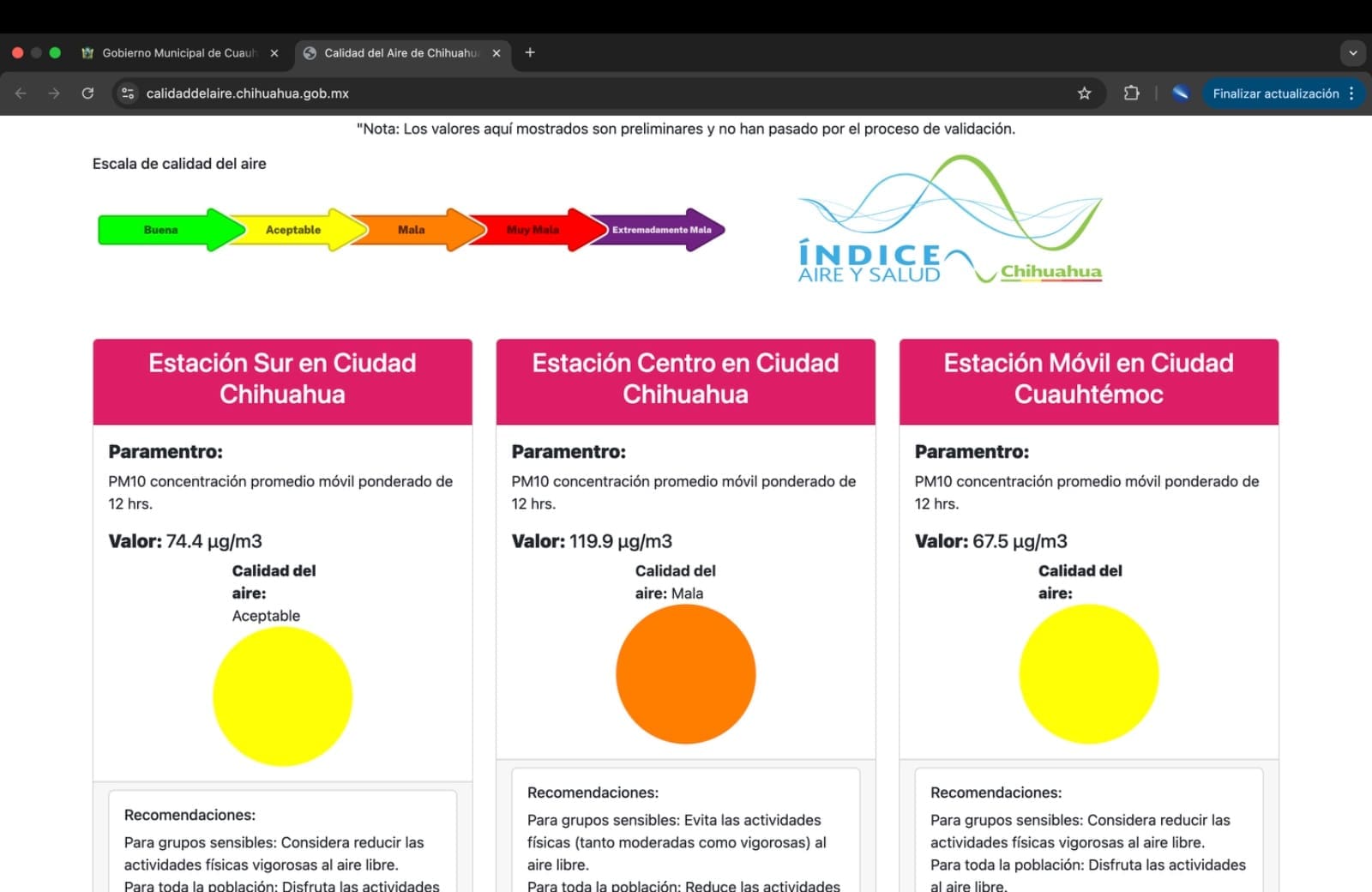Expand the tab search dropdown chevron

[x=1353, y=53]
